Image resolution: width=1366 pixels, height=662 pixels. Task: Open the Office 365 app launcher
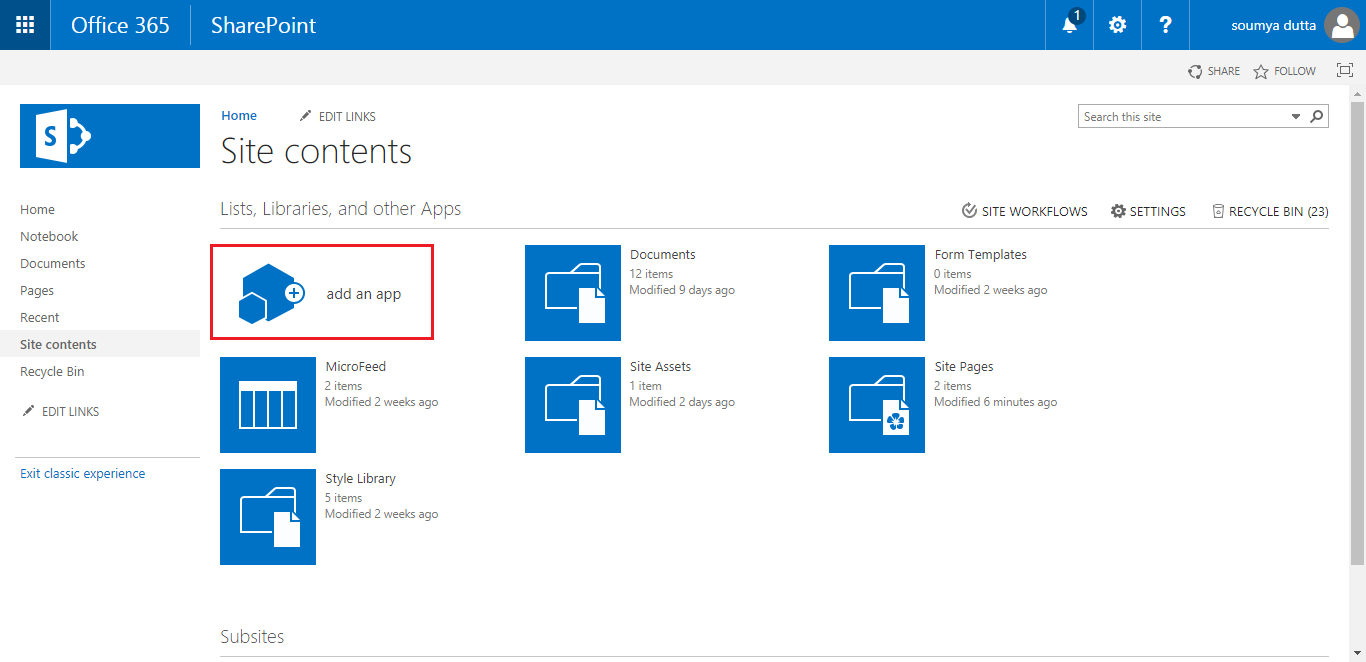pos(25,25)
